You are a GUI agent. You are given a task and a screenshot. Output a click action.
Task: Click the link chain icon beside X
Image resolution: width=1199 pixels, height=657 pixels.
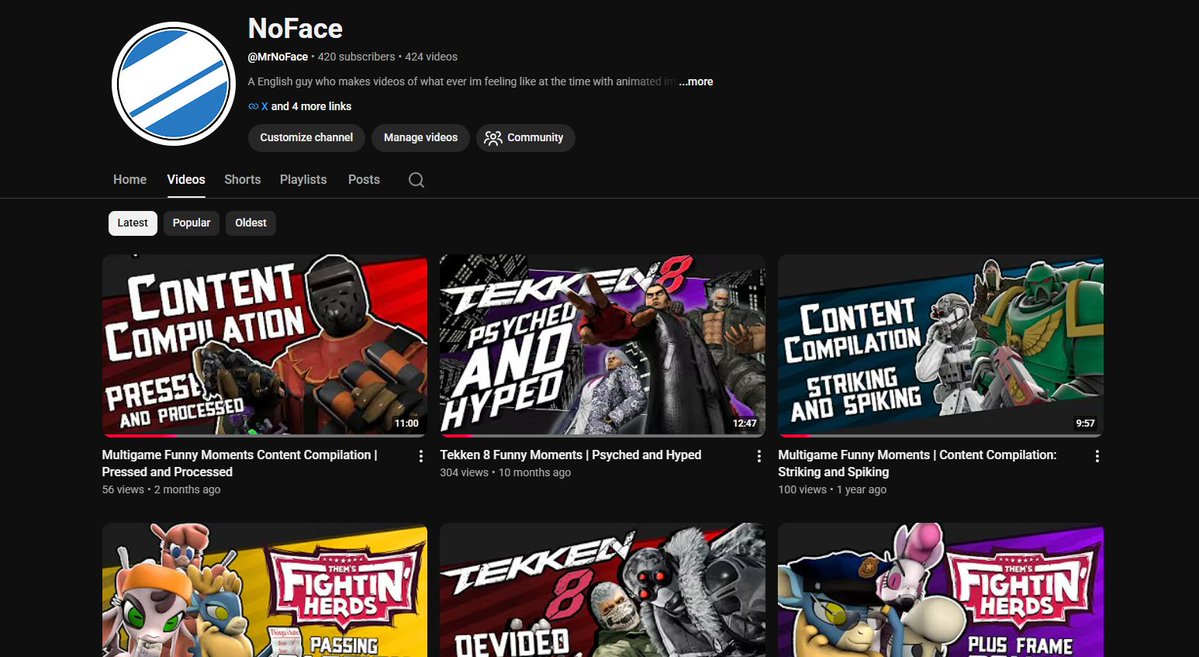point(253,106)
